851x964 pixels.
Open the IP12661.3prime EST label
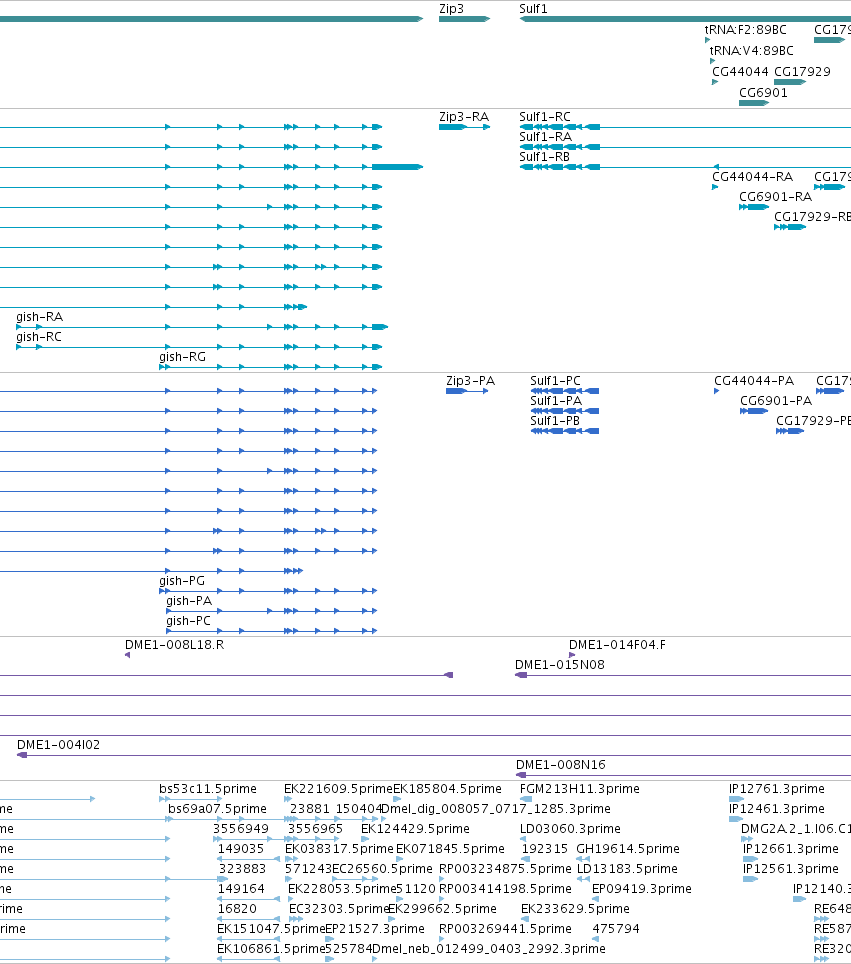coord(791,848)
